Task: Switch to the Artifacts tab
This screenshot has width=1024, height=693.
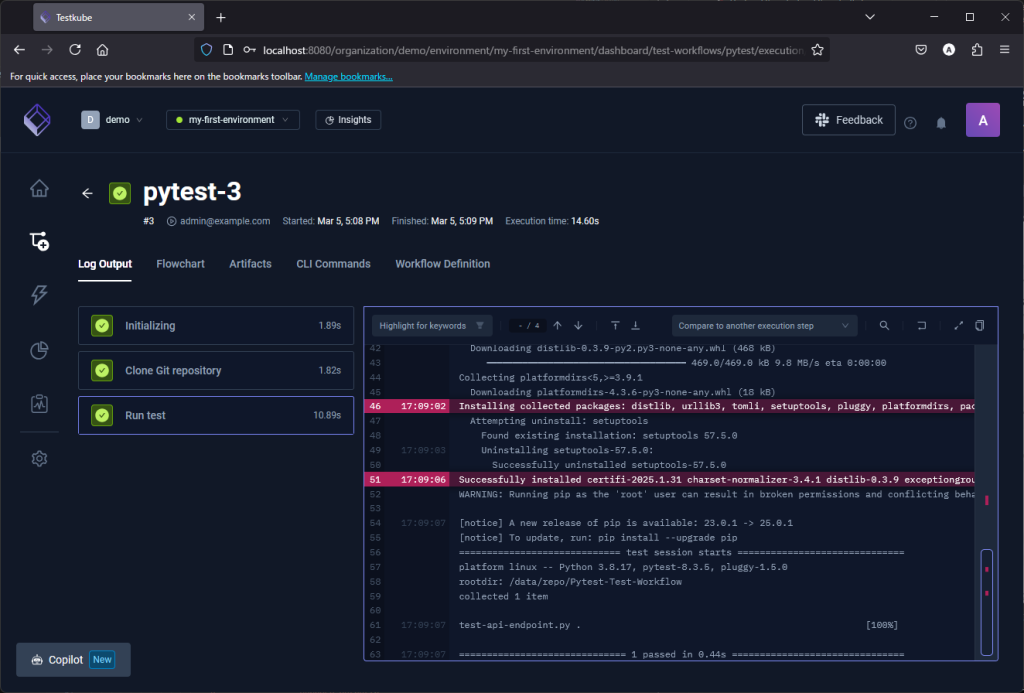Action: tap(250, 264)
